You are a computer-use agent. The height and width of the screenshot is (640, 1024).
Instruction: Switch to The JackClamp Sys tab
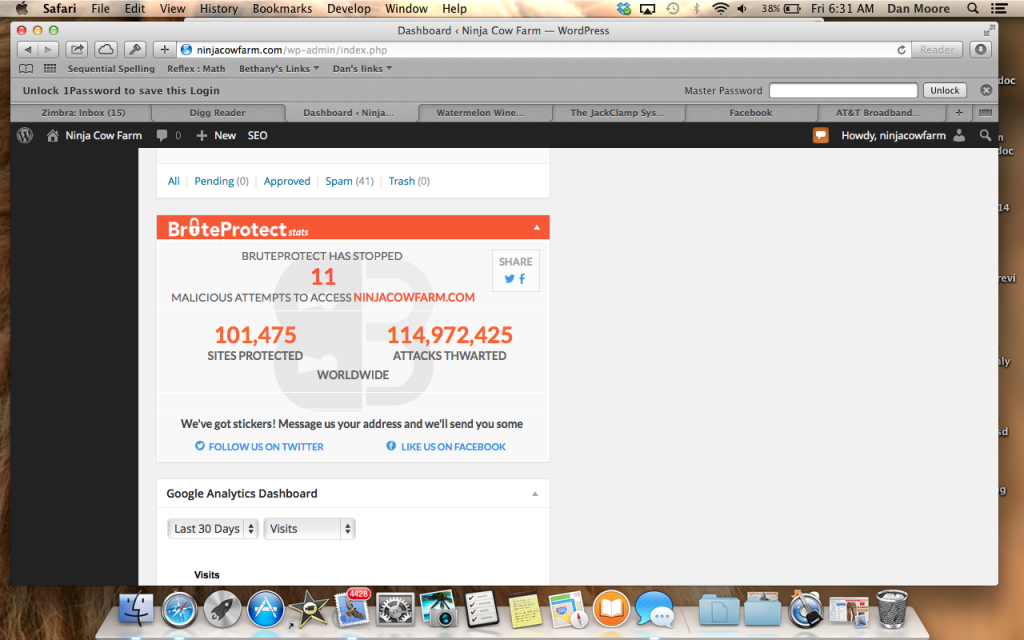pos(618,112)
